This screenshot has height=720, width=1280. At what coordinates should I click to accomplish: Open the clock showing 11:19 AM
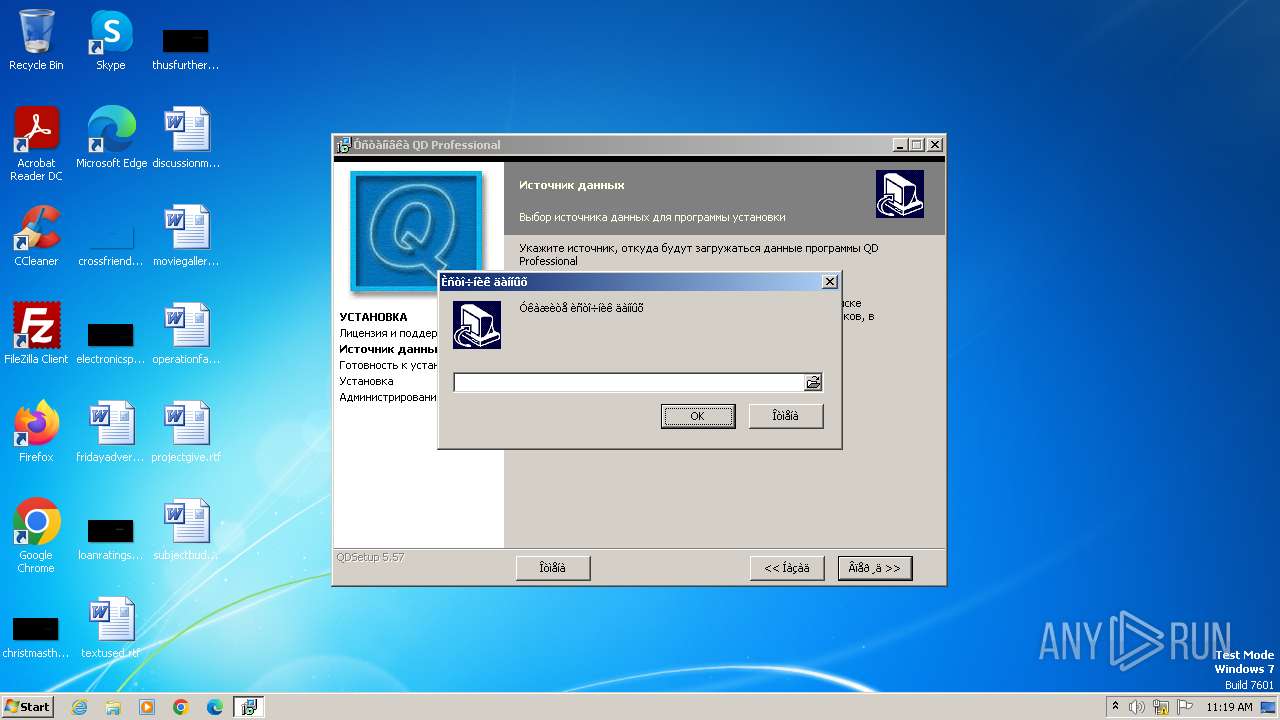1229,707
